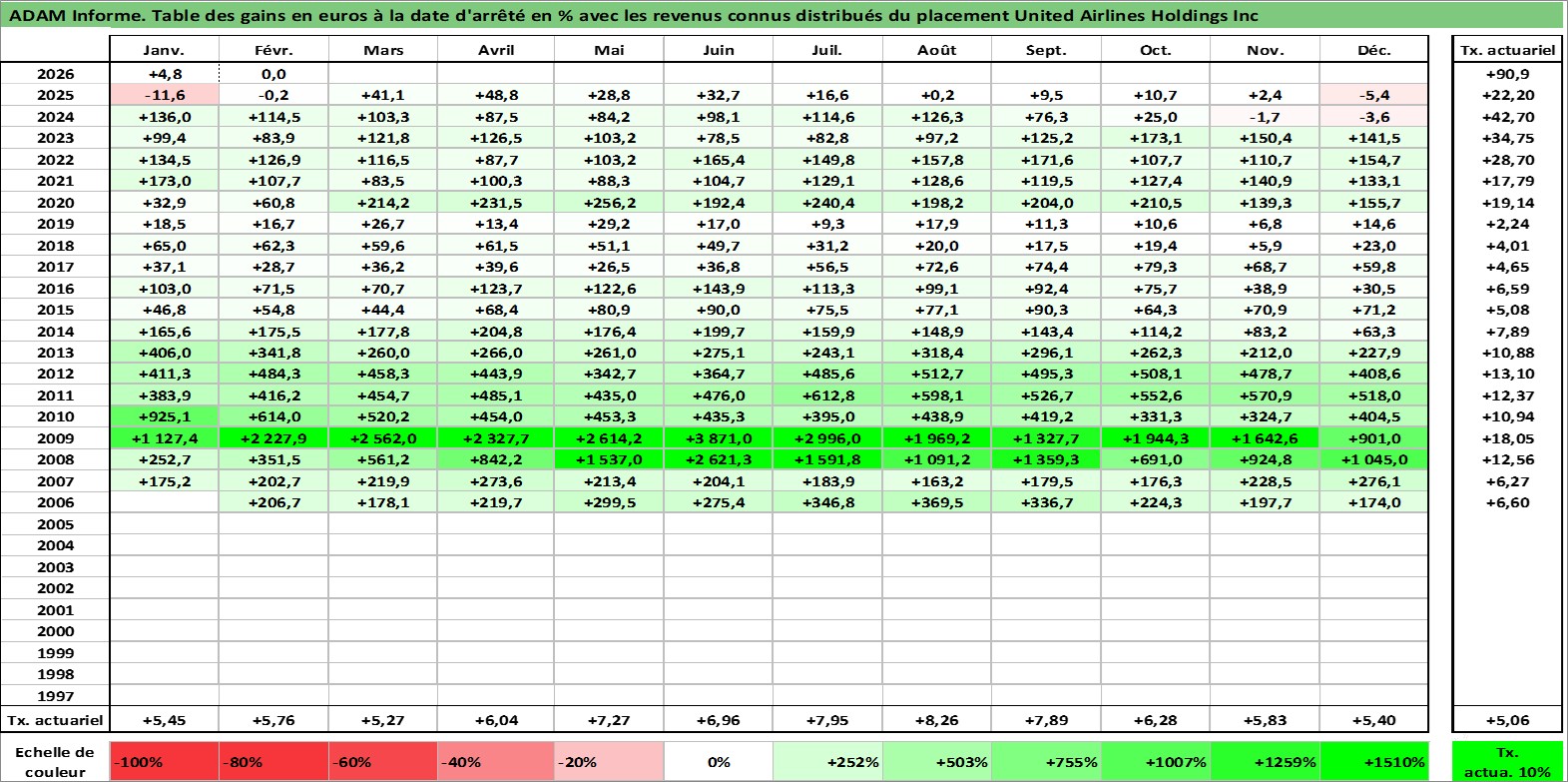Select the -20% pale pink scale swatch
This screenshot has width=1568, height=782.
pyautogui.click(x=609, y=761)
